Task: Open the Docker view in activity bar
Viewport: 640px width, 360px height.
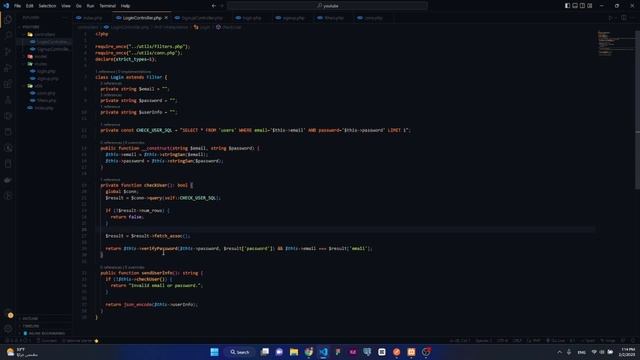Action: pos(8,180)
